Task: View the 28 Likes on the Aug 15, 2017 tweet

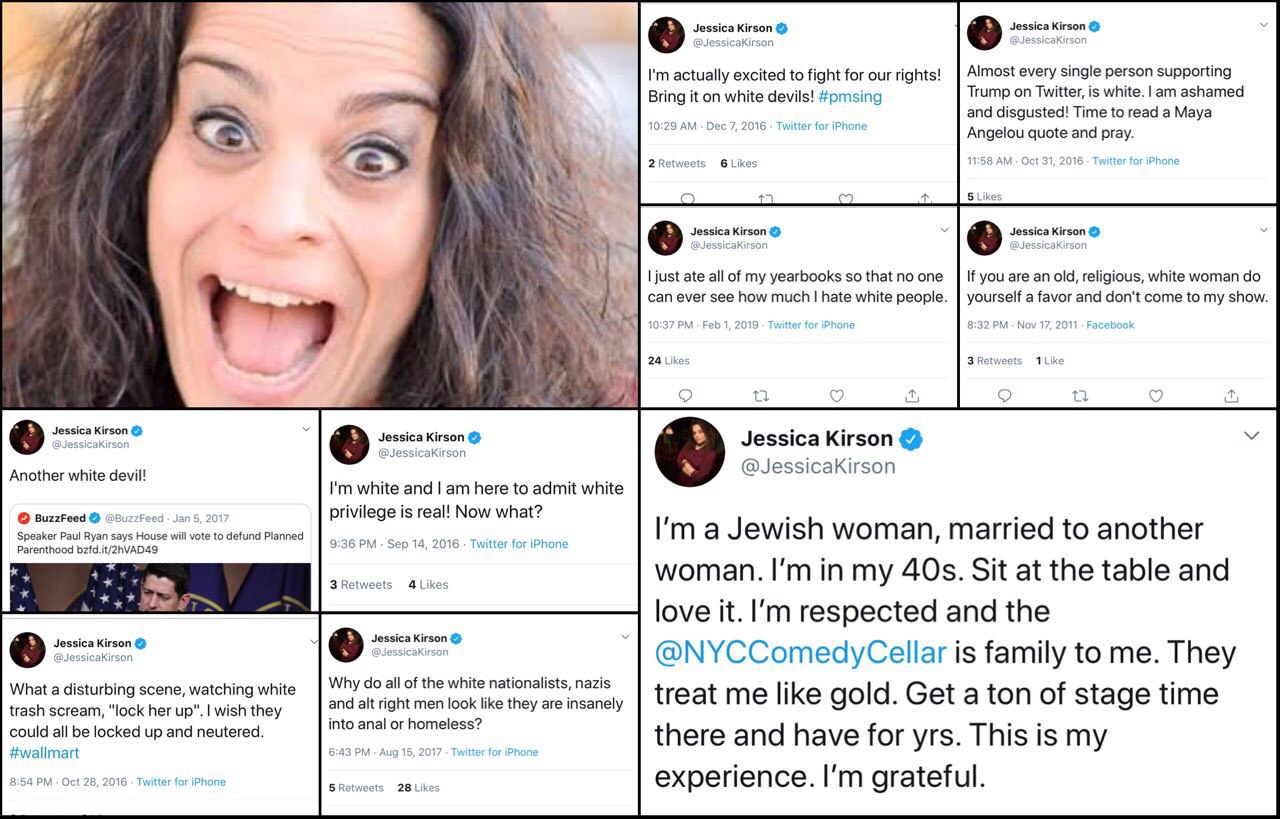Action: [x=418, y=787]
